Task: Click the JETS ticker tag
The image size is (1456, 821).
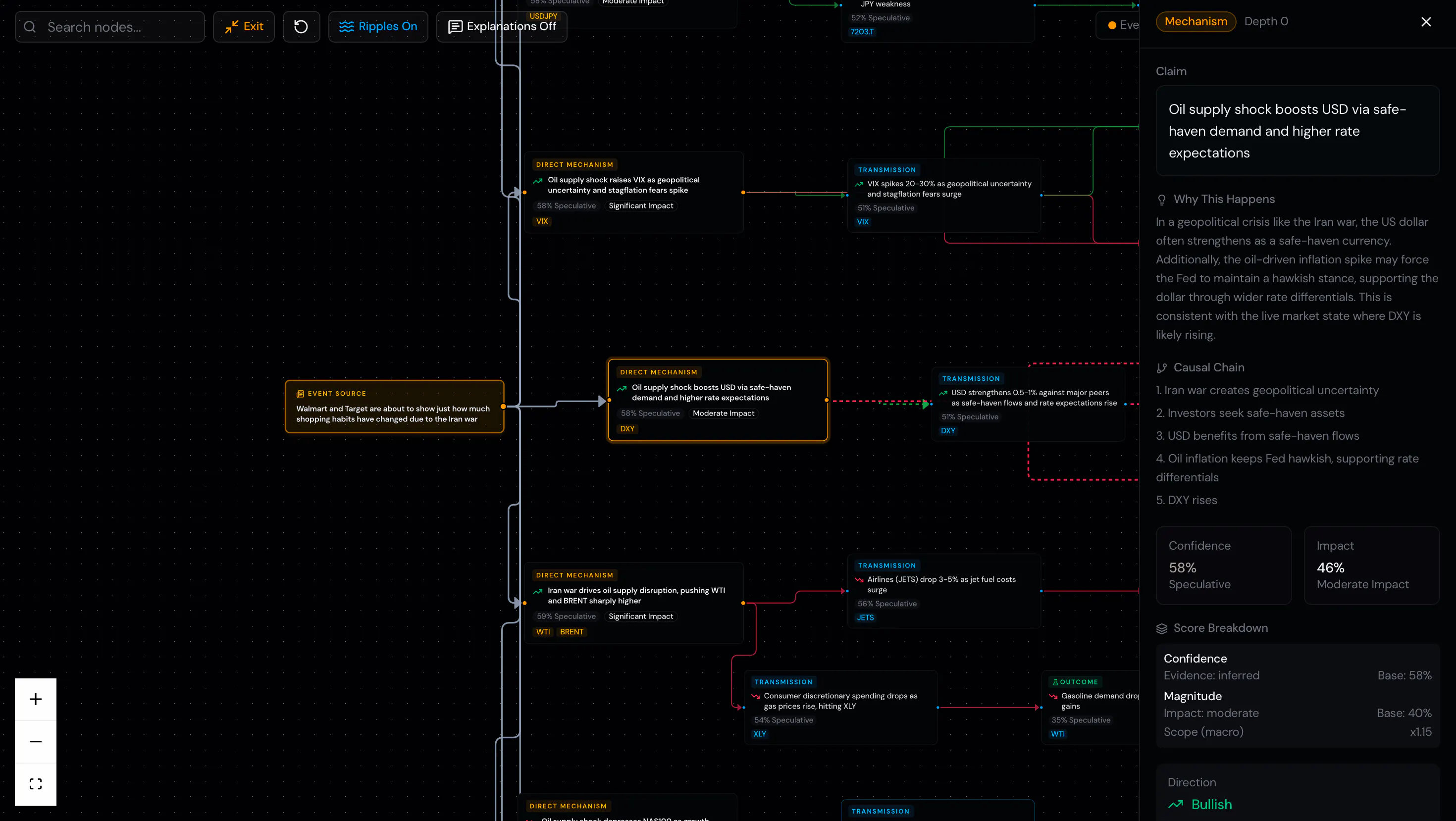Action: click(865, 617)
